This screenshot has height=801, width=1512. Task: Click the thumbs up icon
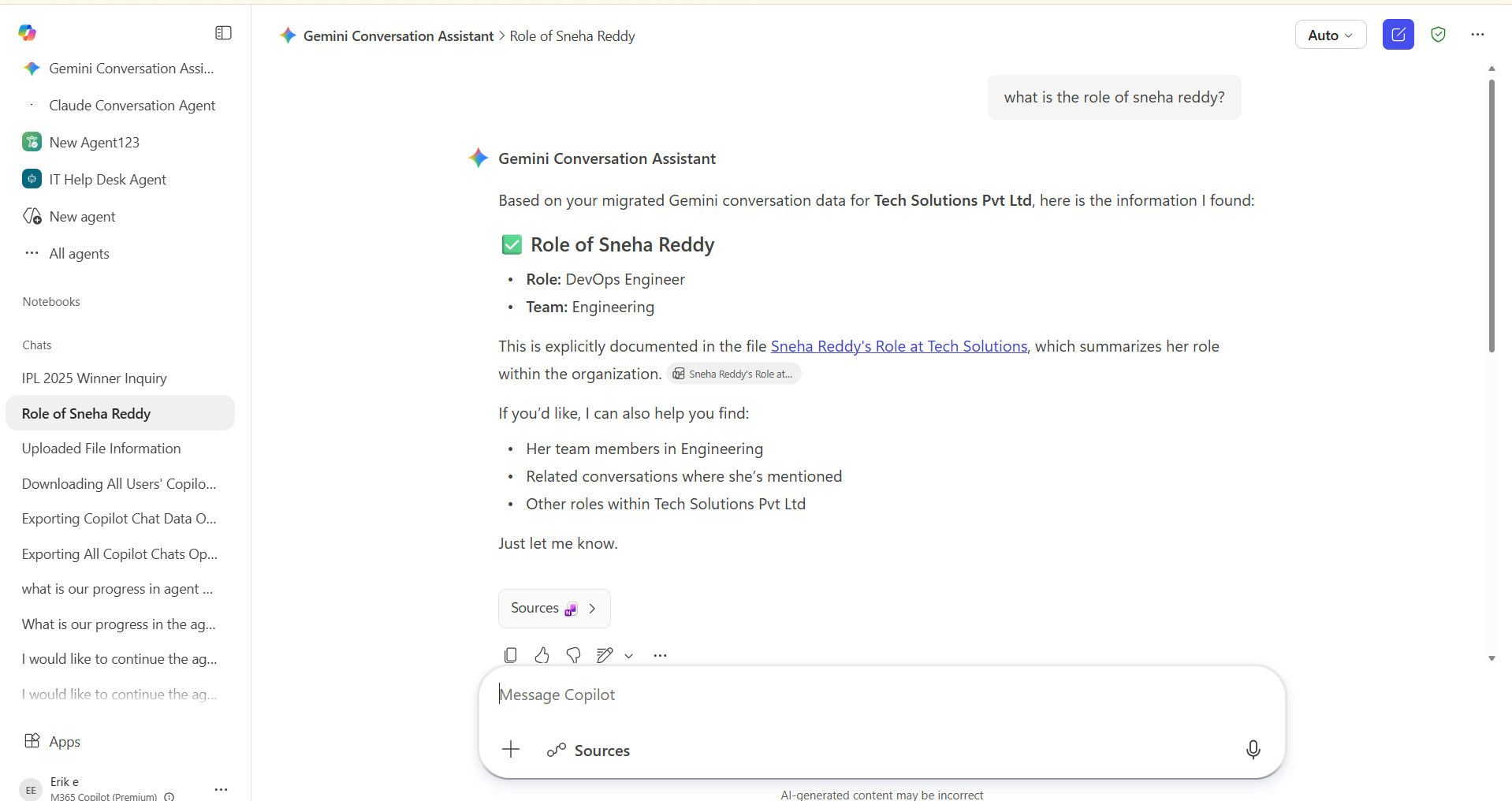(x=542, y=655)
